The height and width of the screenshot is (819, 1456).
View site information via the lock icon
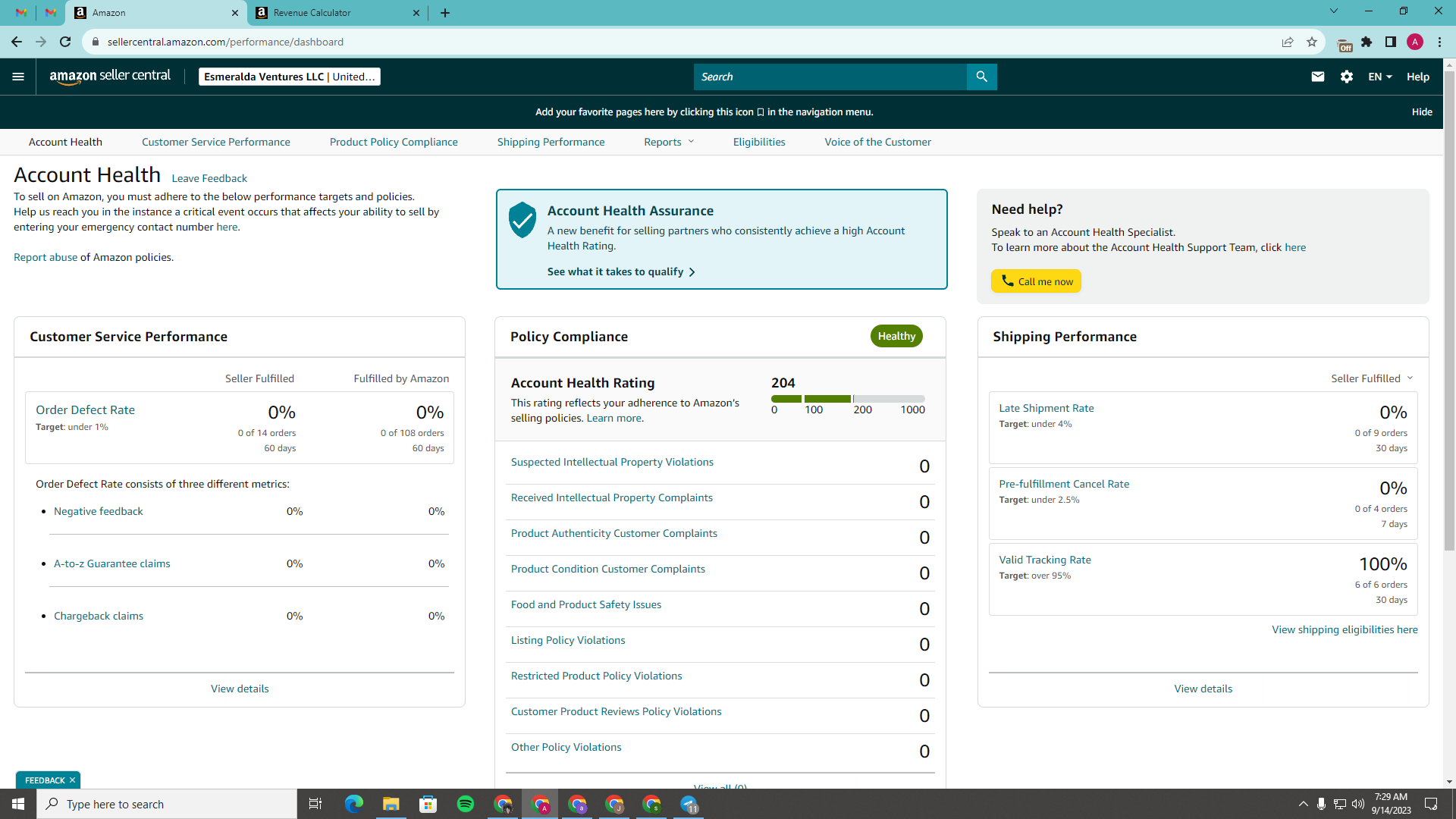[x=95, y=42]
